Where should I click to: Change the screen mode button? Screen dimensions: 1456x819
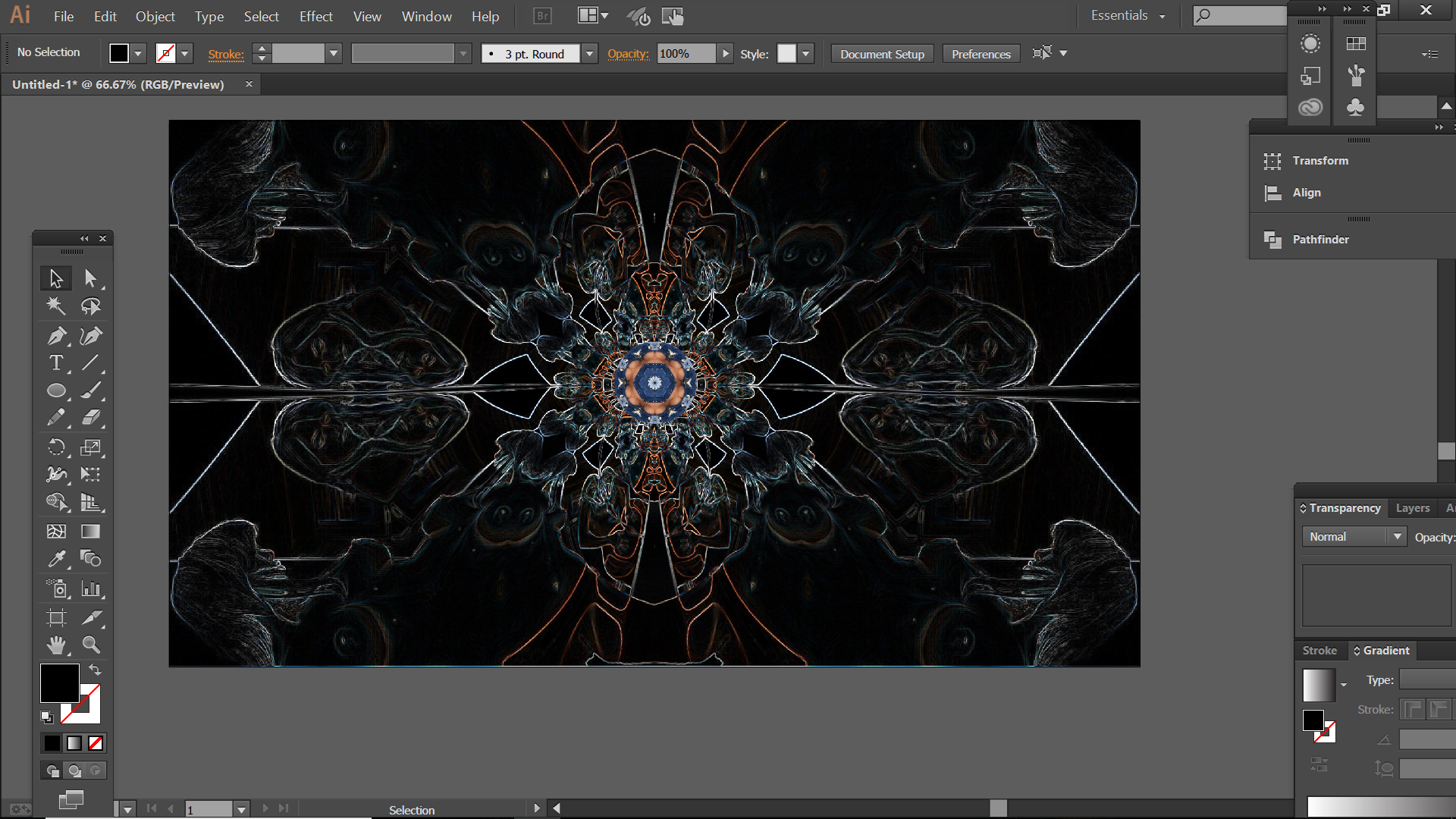(x=71, y=799)
